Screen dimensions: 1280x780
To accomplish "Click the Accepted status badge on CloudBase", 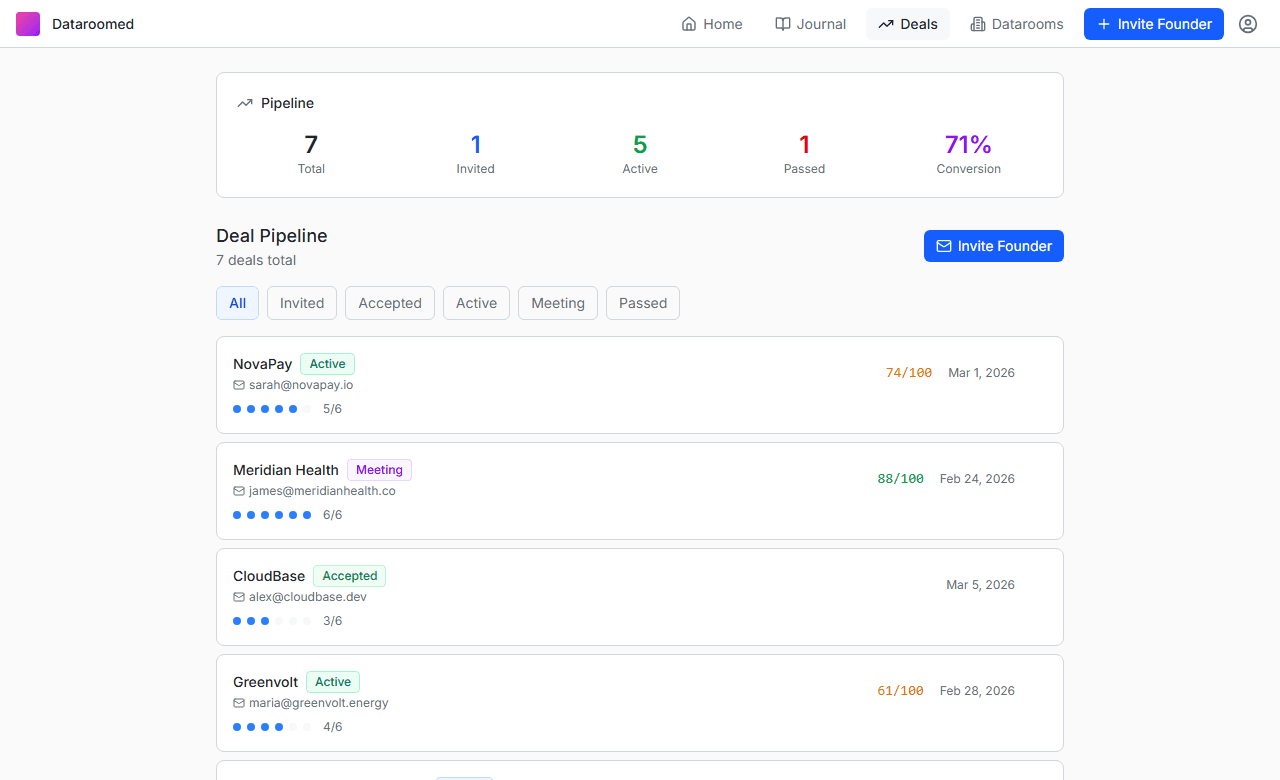I will 349,576.
